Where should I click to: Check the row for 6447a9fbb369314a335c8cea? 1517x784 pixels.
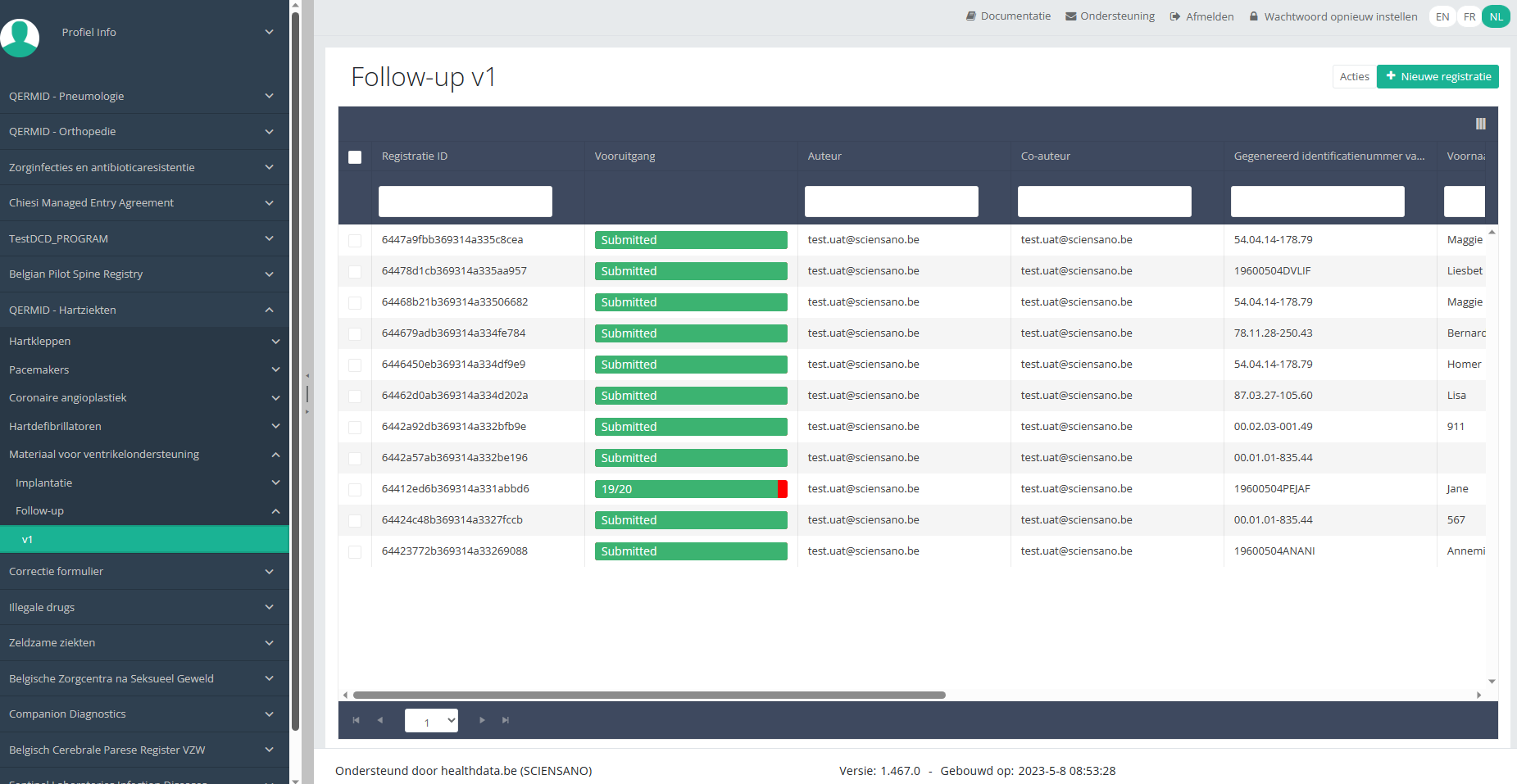pos(355,241)
